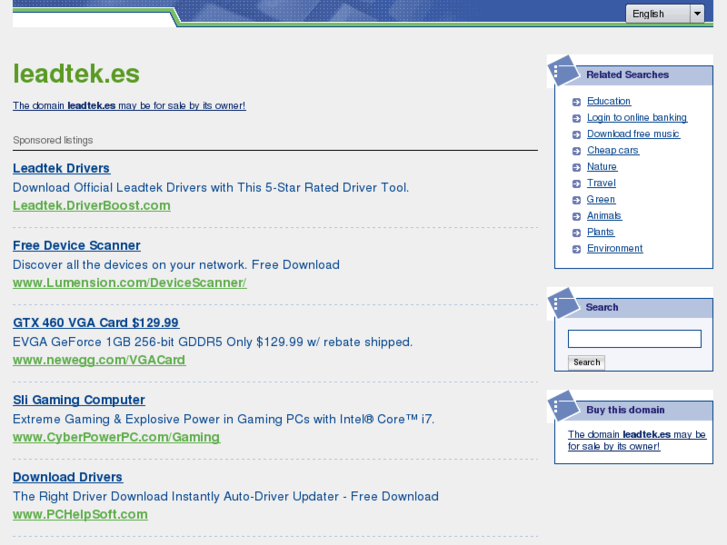Click the leadtek.es page title
This screenshot has height=545, width=727.
point(76,74)
